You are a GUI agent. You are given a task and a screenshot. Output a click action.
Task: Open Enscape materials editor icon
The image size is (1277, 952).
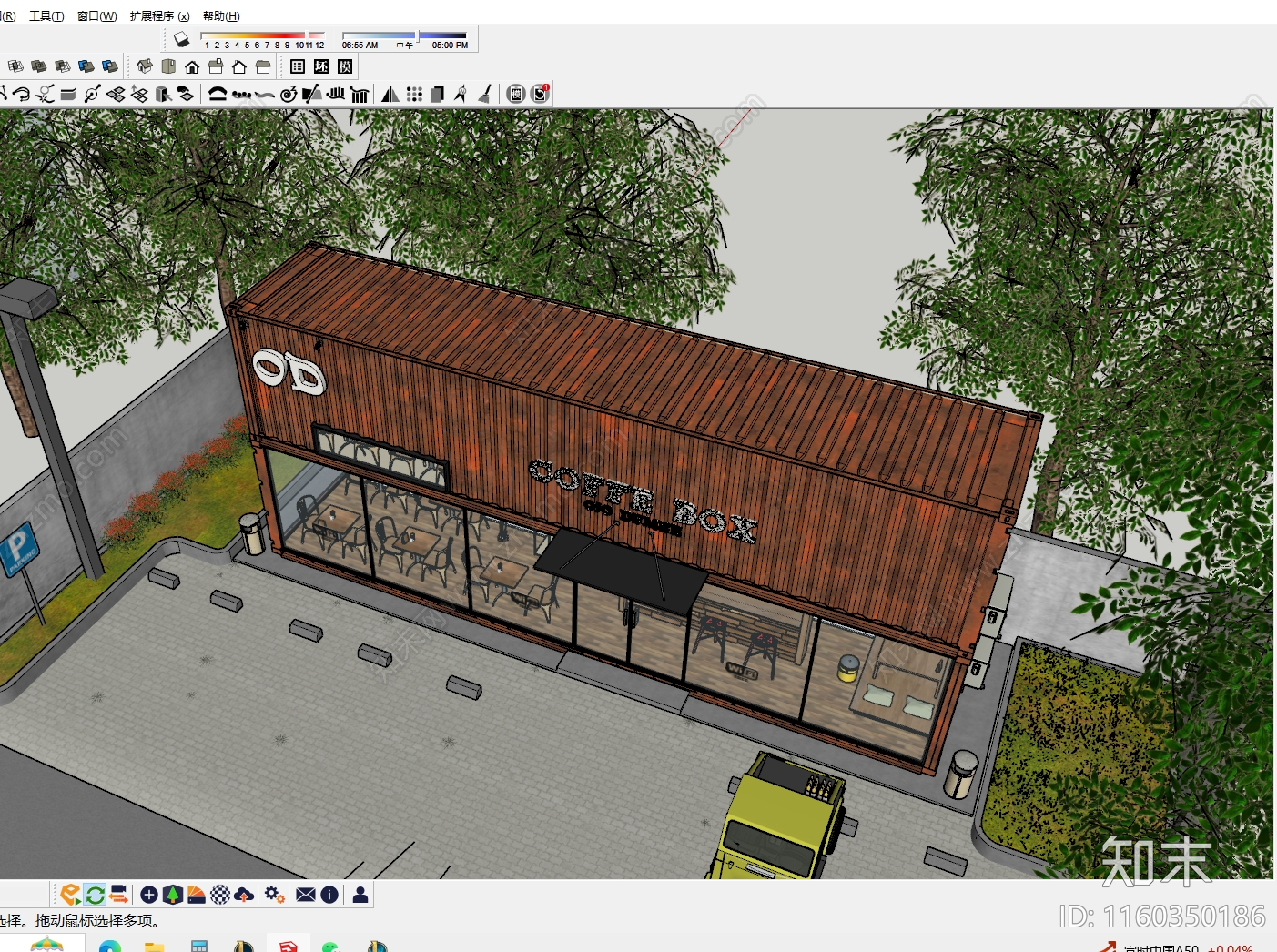click(x=197, y=895)
